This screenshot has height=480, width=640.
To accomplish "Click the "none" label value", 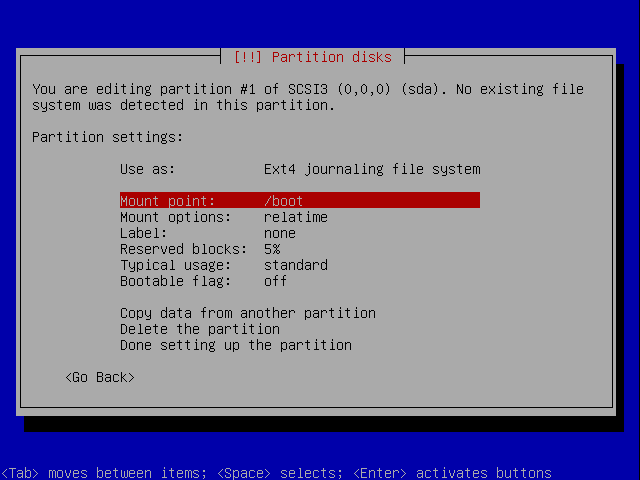I will [x=280, y=233].
